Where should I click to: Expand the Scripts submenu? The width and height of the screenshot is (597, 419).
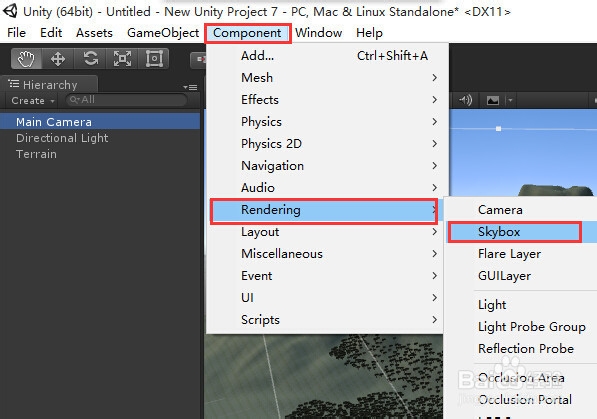pos(325,320)
